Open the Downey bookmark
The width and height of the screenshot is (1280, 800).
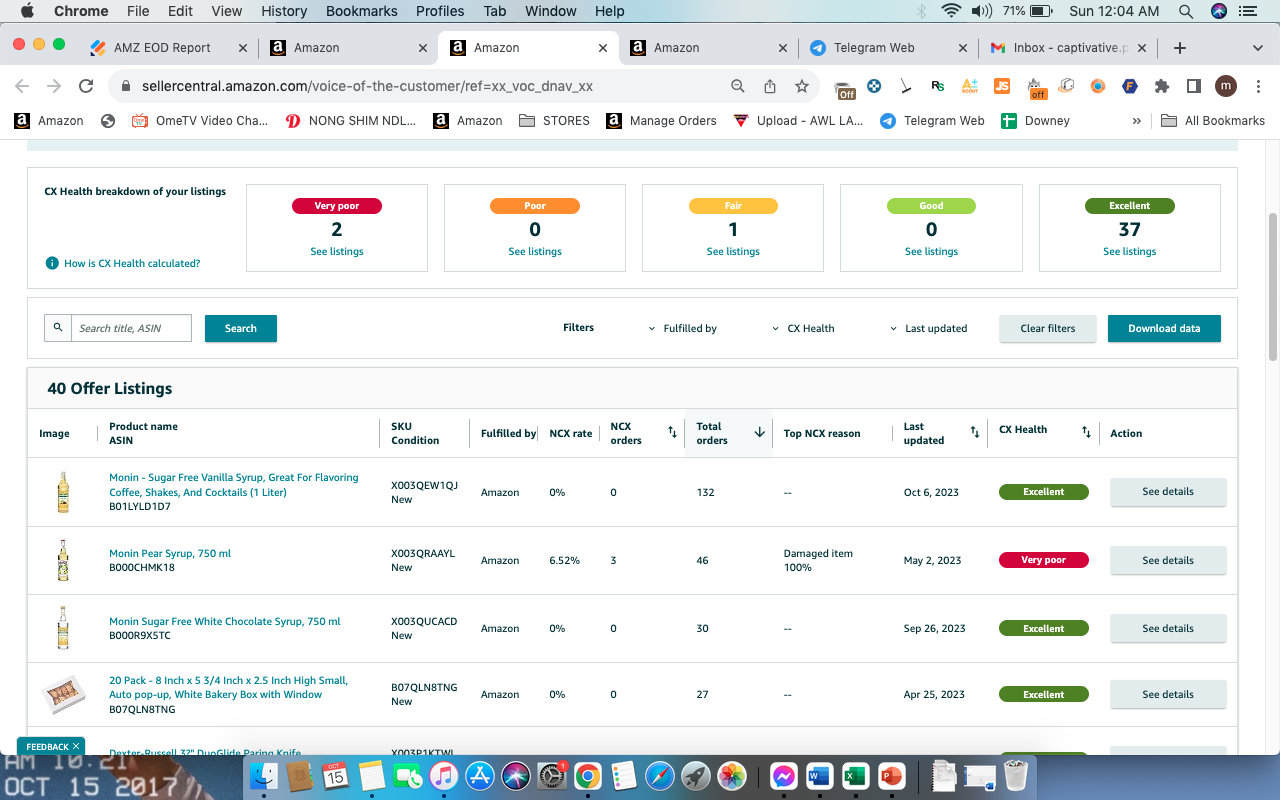[x=1036, y=121]
